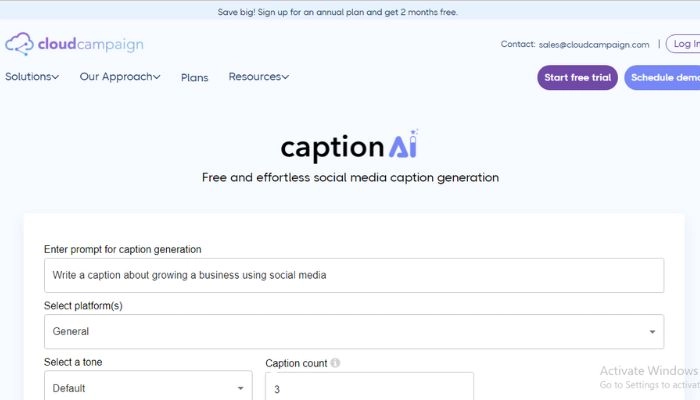
Task: Click the Caption count number field
Action: 369,388
